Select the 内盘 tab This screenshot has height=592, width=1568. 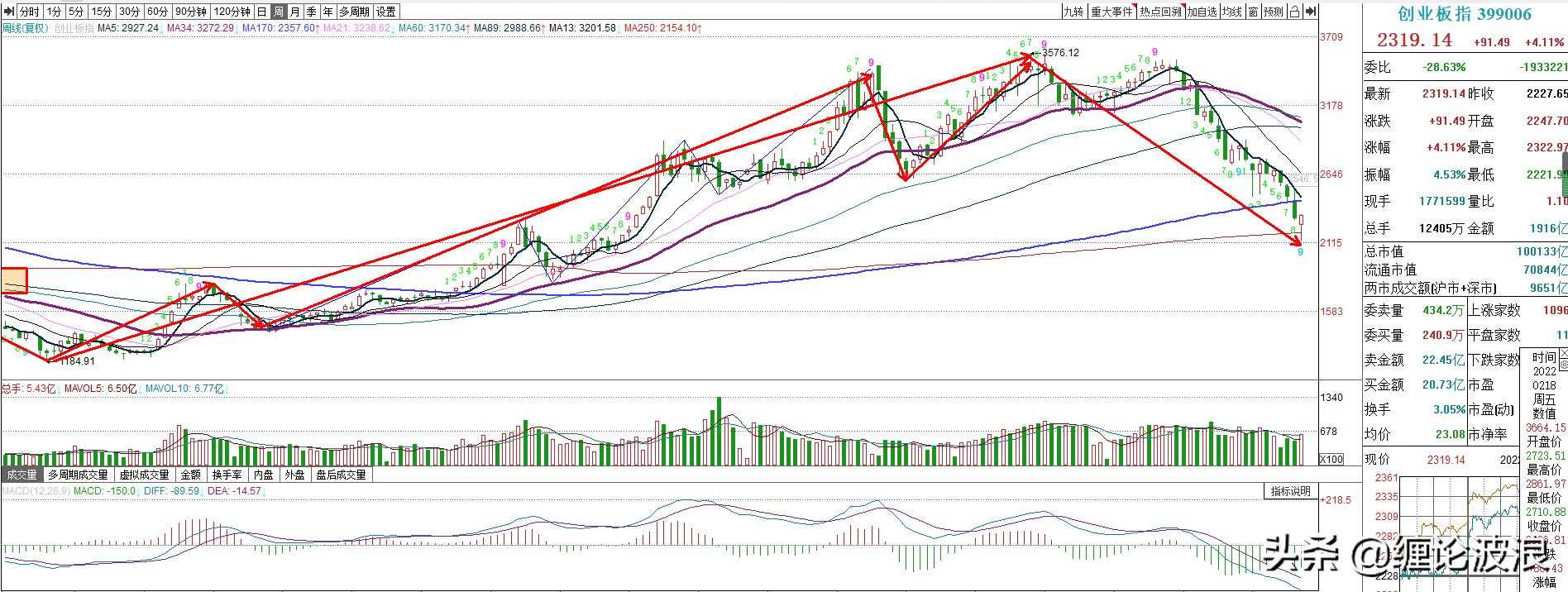coord(264,475)
